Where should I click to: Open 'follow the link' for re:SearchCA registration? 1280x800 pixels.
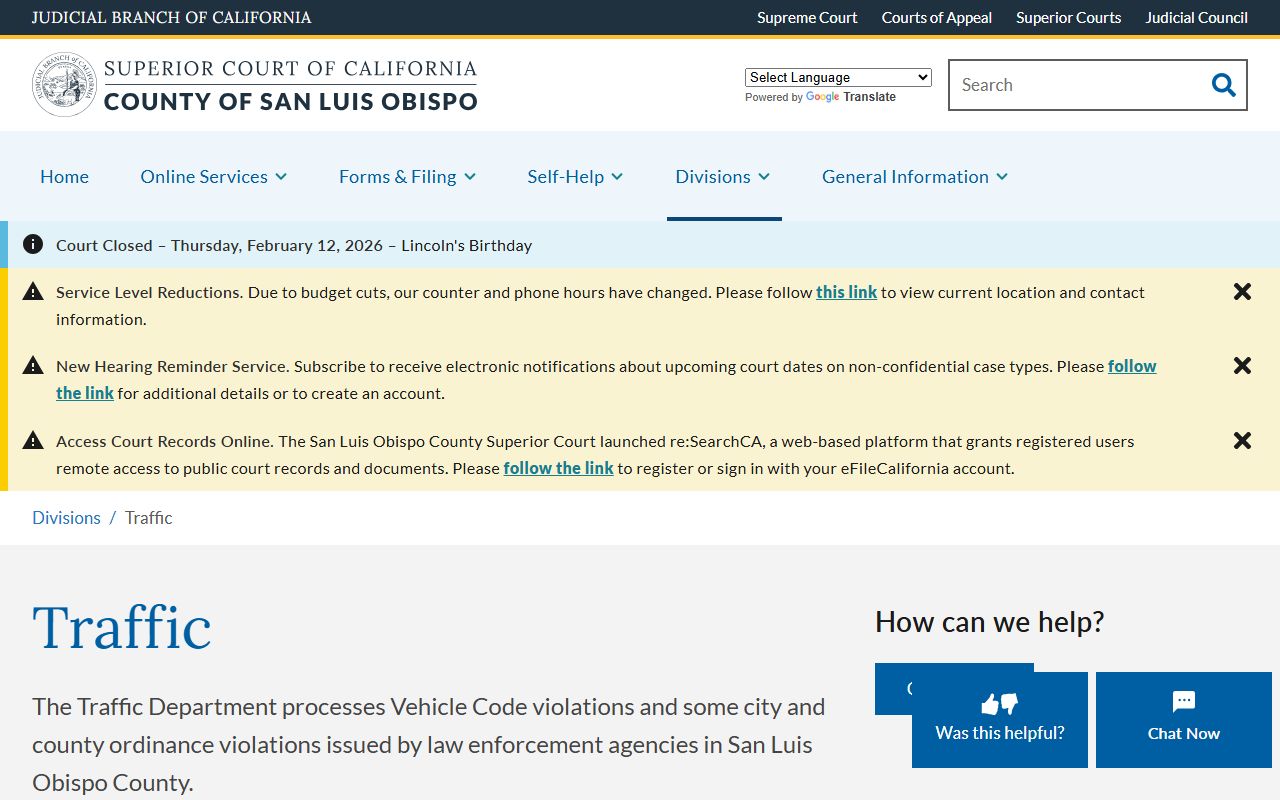[x=558, y=468]
